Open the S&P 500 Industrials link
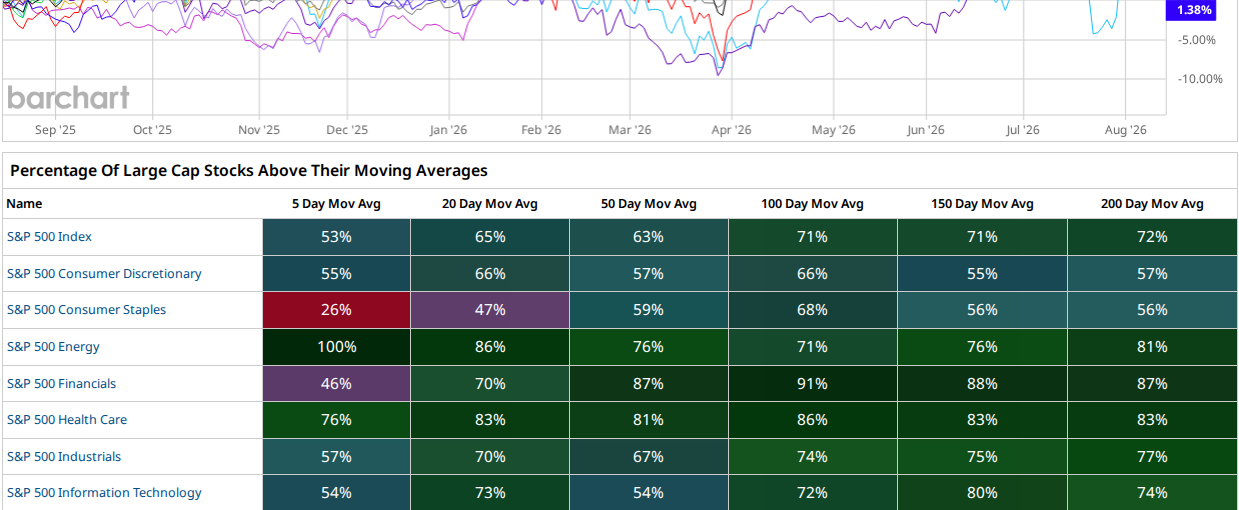 click(x=64, y=457)
